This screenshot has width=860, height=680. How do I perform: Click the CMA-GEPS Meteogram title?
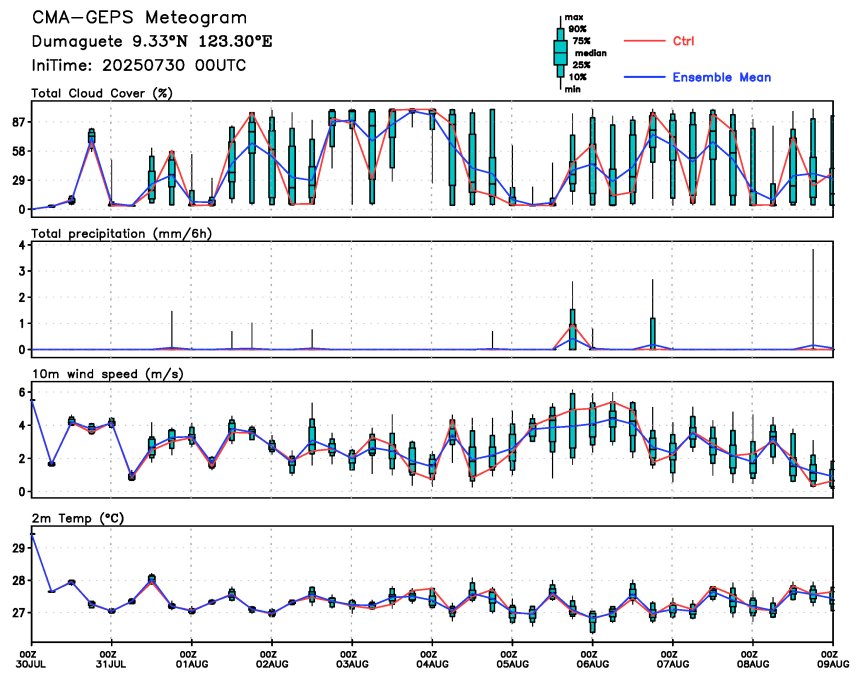(139, 18)
